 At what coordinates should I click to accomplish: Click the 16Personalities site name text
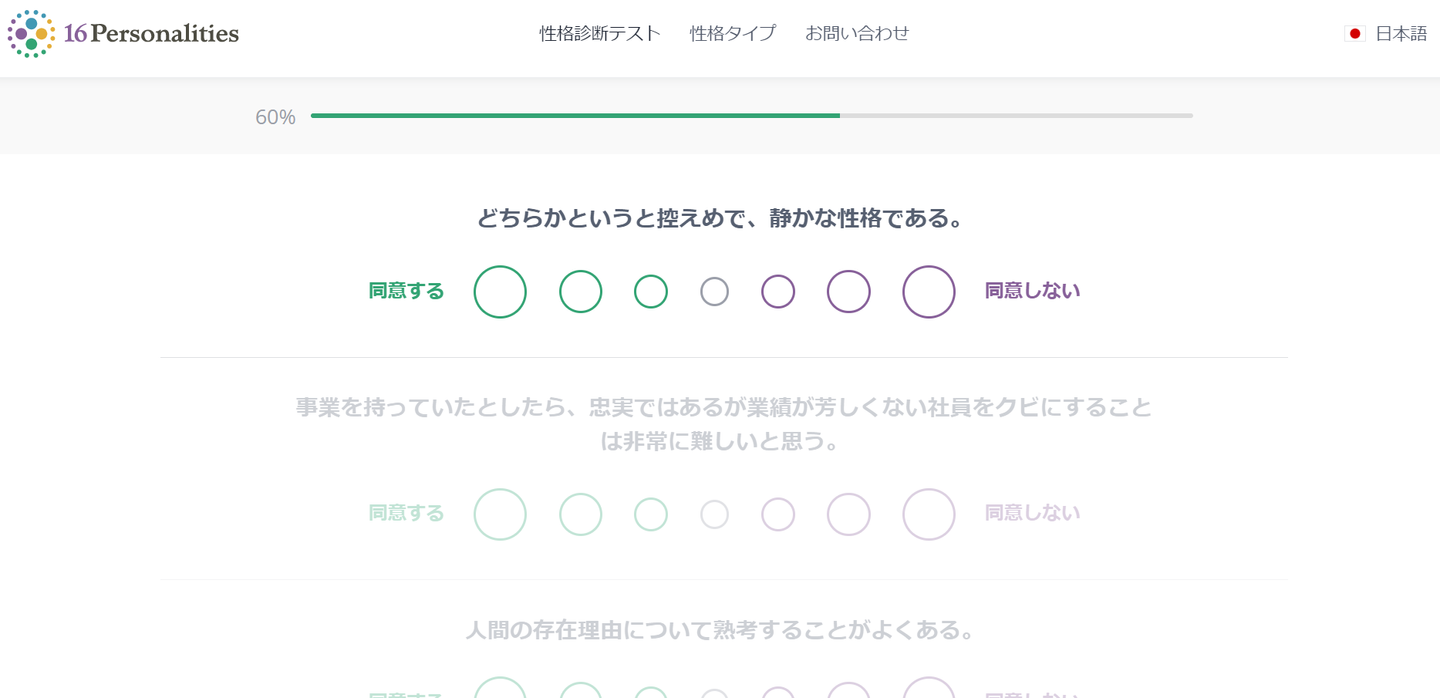click(x=151, y=34)
